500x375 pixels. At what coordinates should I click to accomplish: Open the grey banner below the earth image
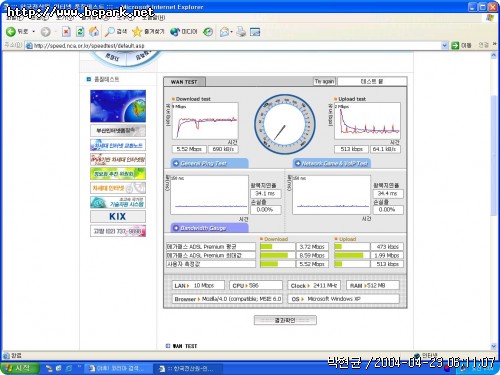[x=118, y=130]
